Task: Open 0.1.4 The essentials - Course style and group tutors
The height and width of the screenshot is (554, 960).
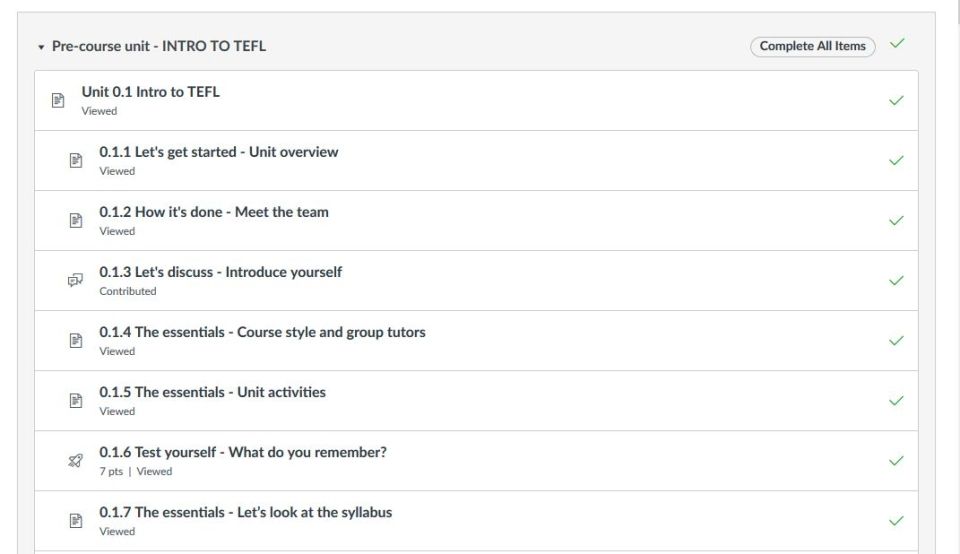Action: coord(262,332)
